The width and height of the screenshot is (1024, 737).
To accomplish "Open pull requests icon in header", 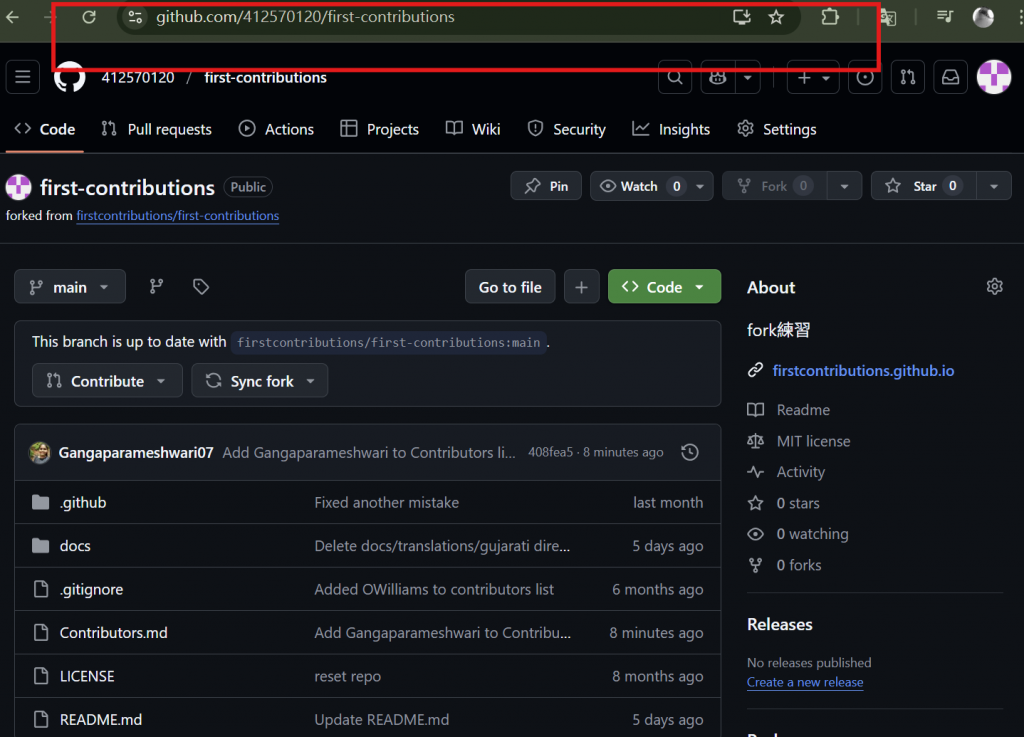I will [x=908, y=78].
